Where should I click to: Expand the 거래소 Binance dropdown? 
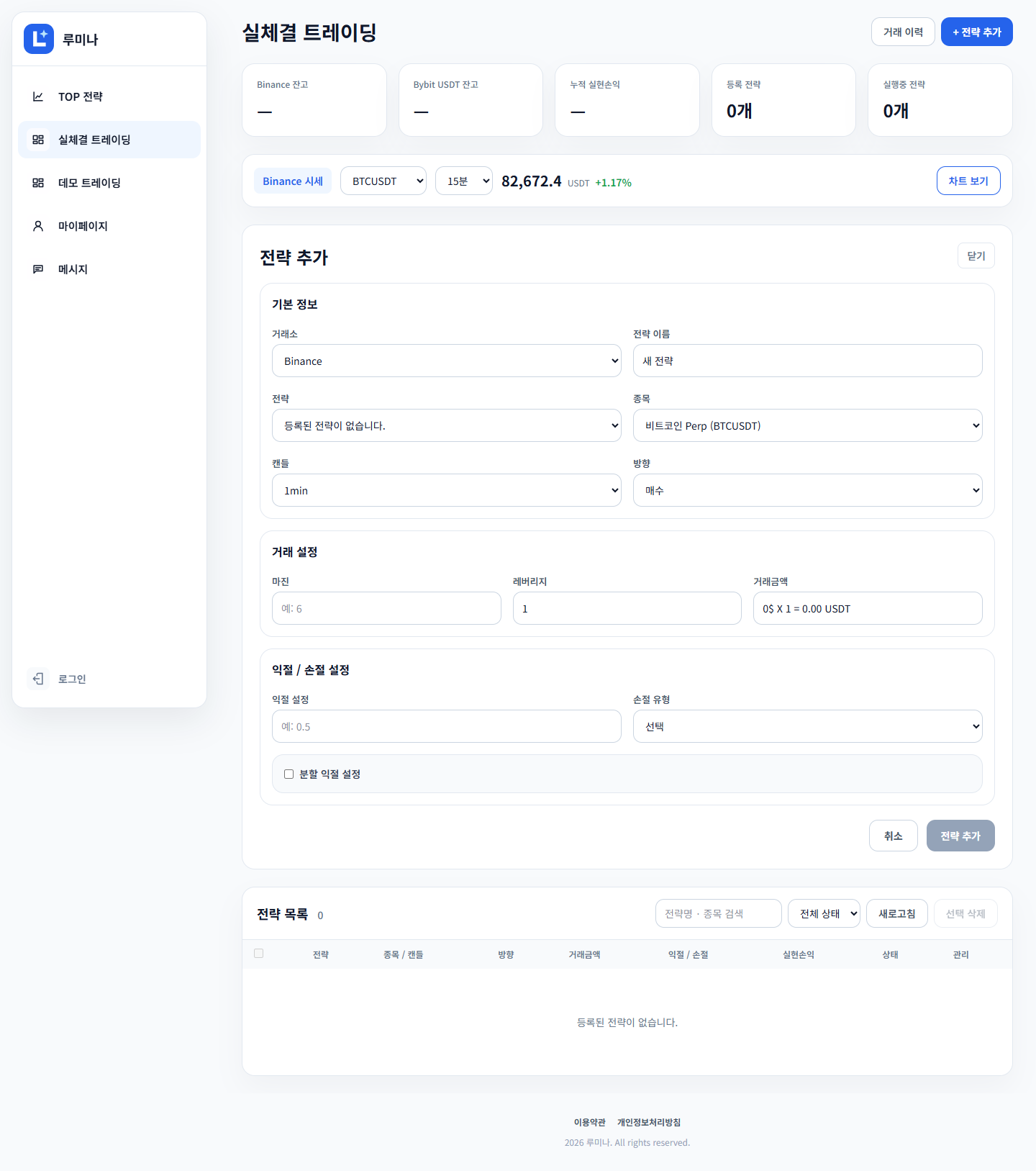click(447, 361)
